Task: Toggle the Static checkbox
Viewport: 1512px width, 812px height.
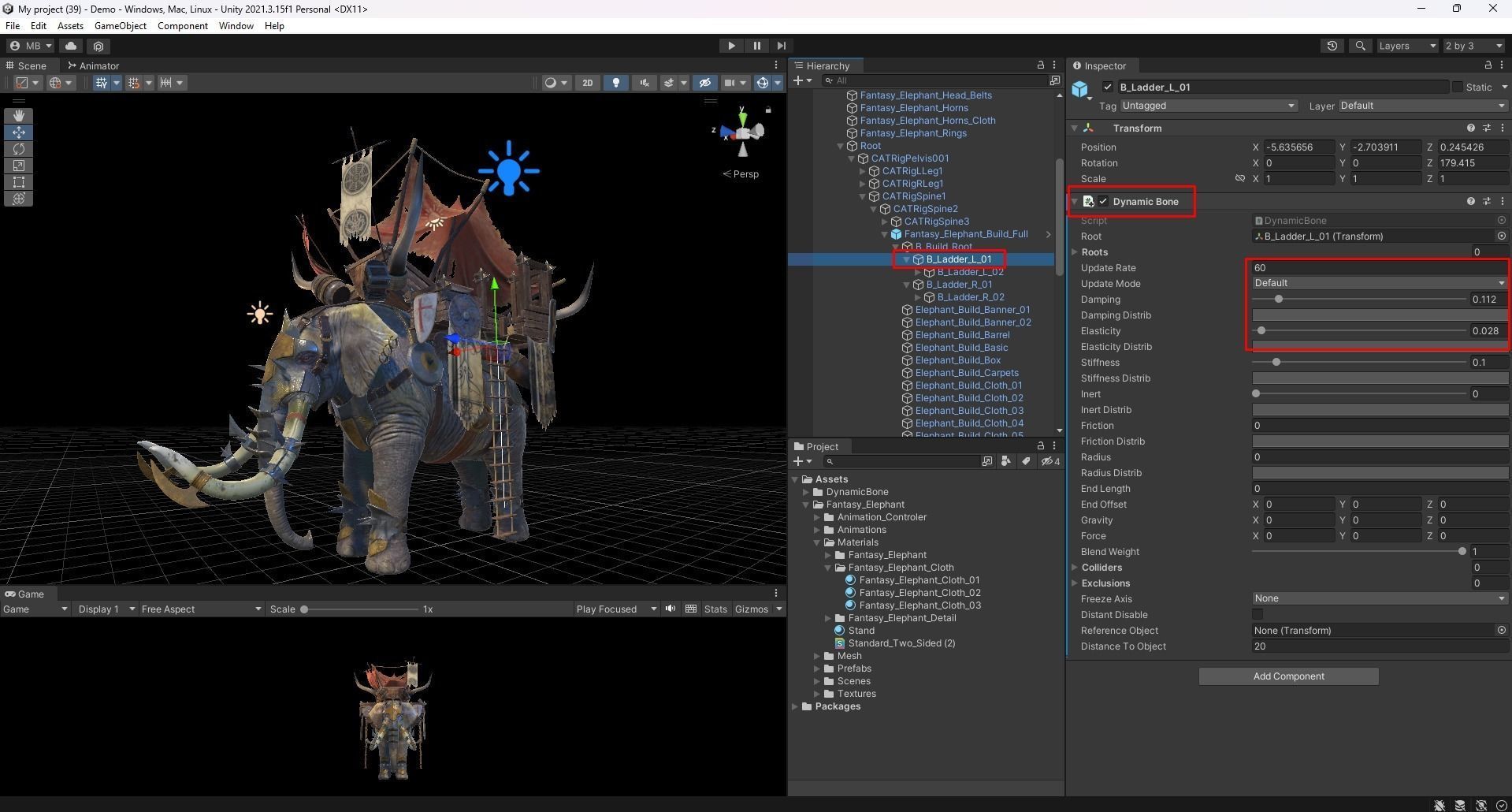Action: 1457,87
